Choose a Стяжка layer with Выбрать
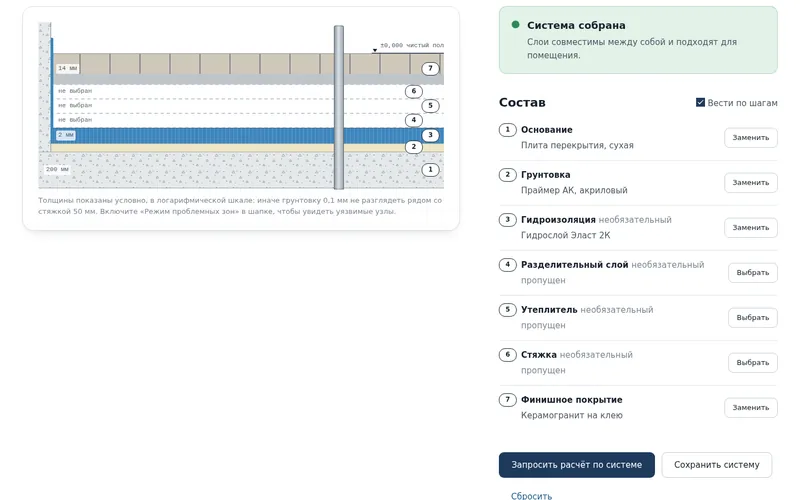The image size is (800, 500). tap(753, 362)
